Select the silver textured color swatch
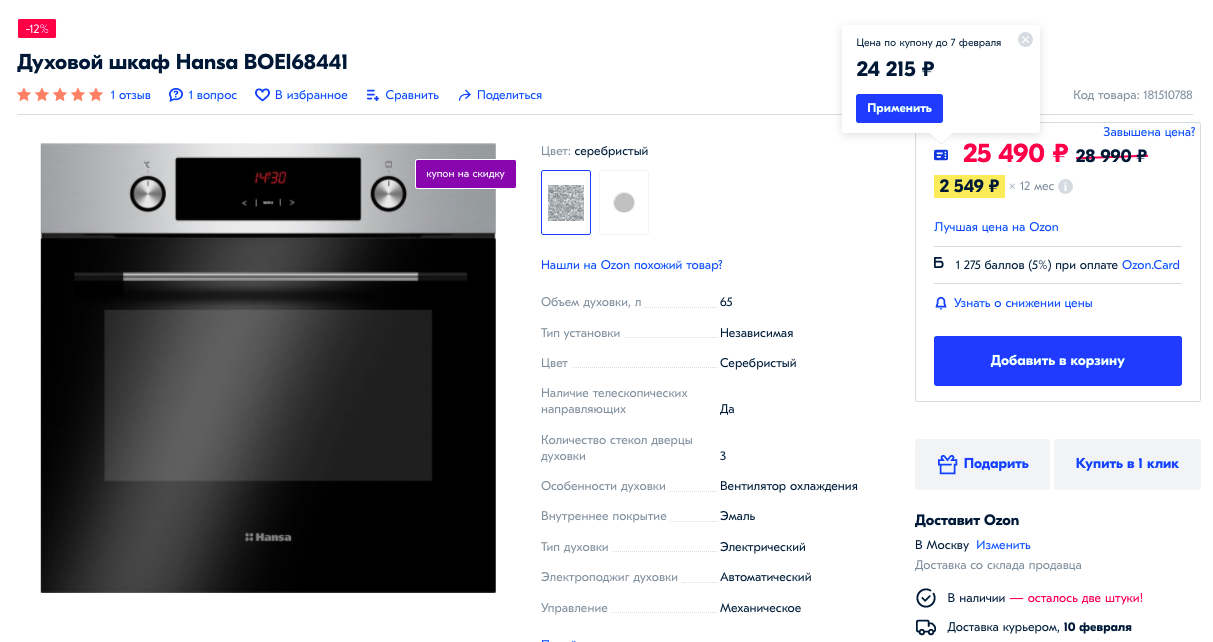Viewport: 1213px width, 642px height. click(x=566, y=202)
